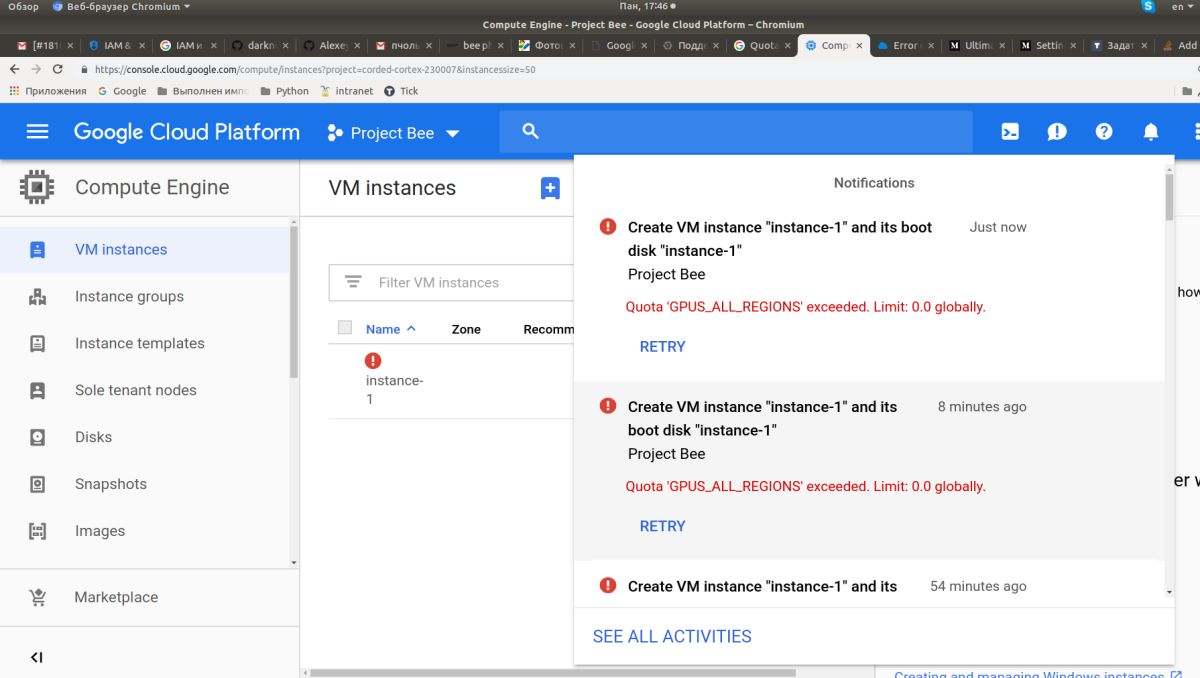Click the Snapshots sidebar icon
The height and width of the screenshot is (678, 1200).
point(38,485)
